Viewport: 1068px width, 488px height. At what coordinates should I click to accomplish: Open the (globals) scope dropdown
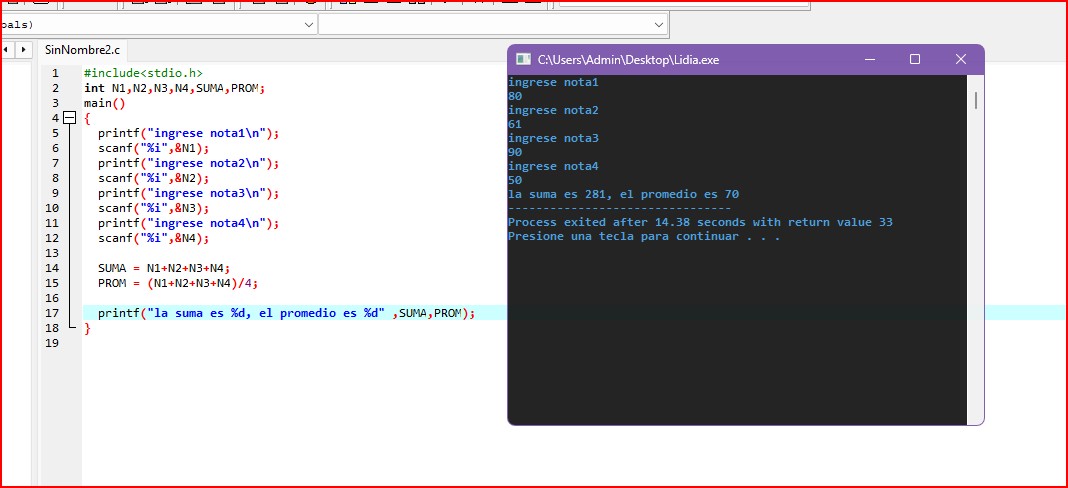click(x=308, y=24)
